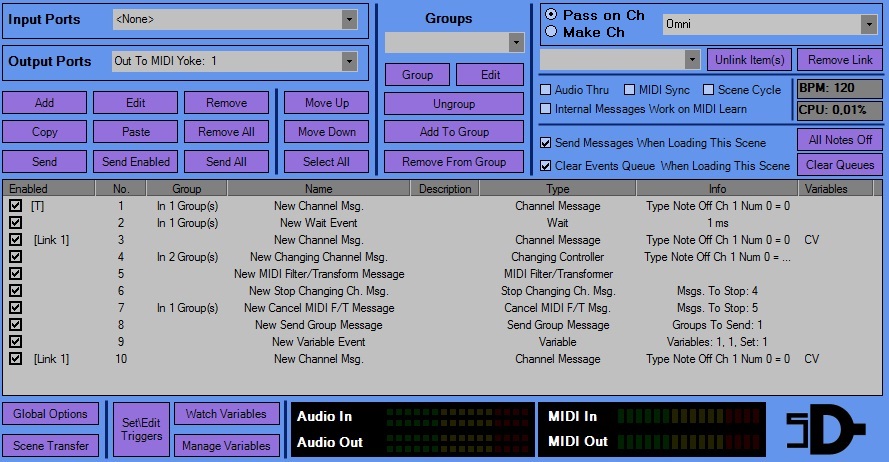Select row New Changing Channel Msg.
Screen dimensions: 889x462
(x=442, y=257)
